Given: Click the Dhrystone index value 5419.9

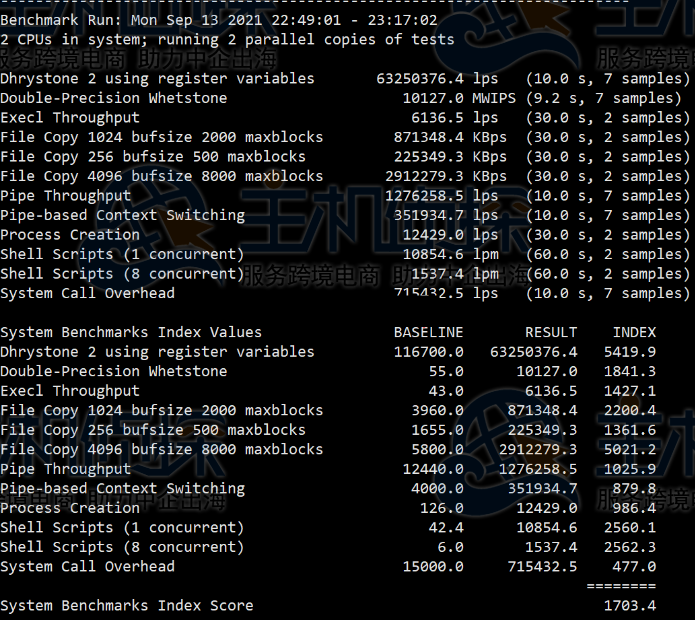Looking at the screenshot, I should [x=629, y=352].
